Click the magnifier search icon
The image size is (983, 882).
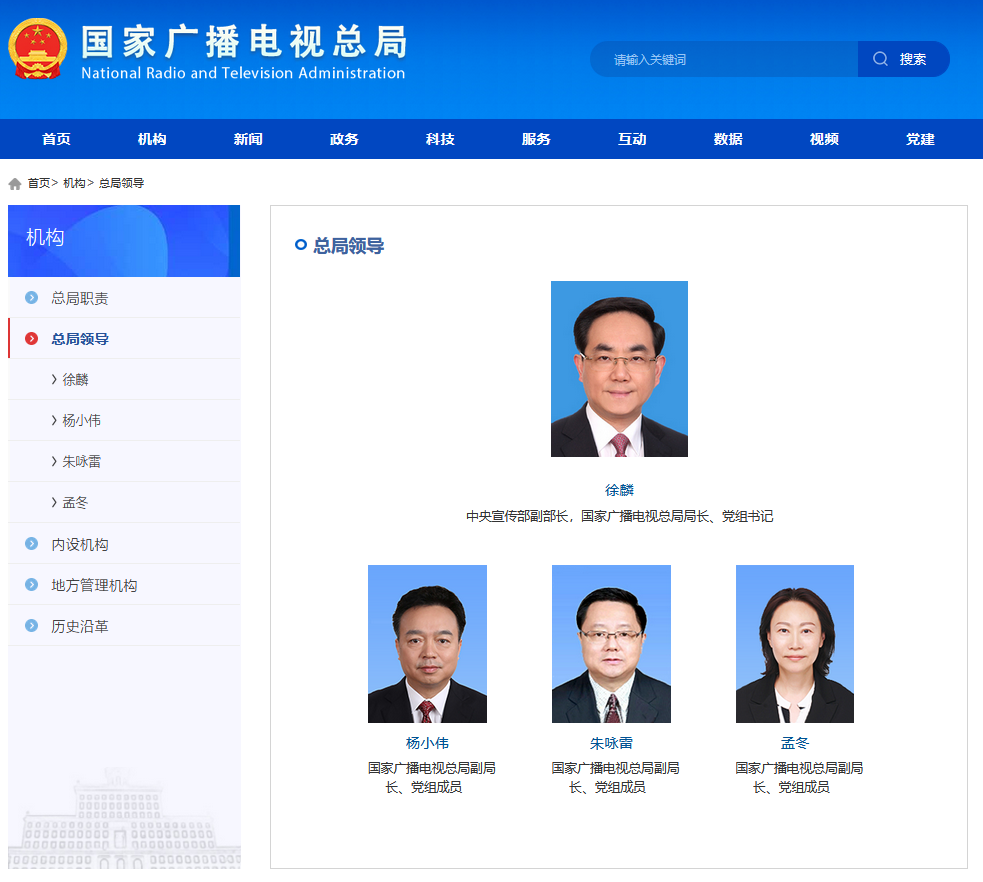point(880,59)
